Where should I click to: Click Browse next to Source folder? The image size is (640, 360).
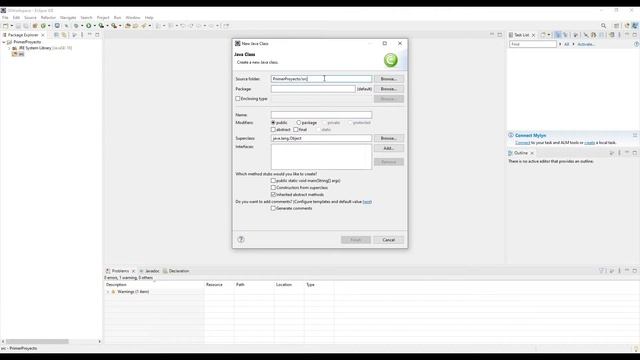point(389,79)
